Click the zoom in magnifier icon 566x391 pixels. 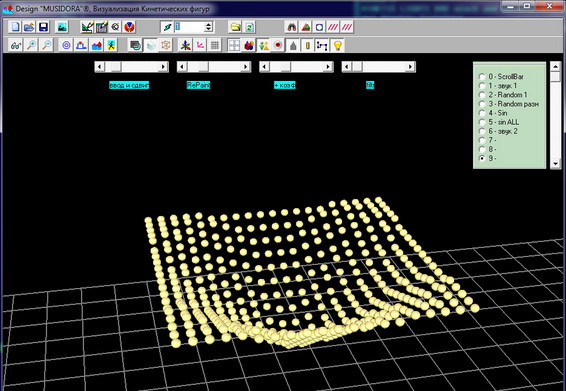[32, 45]
